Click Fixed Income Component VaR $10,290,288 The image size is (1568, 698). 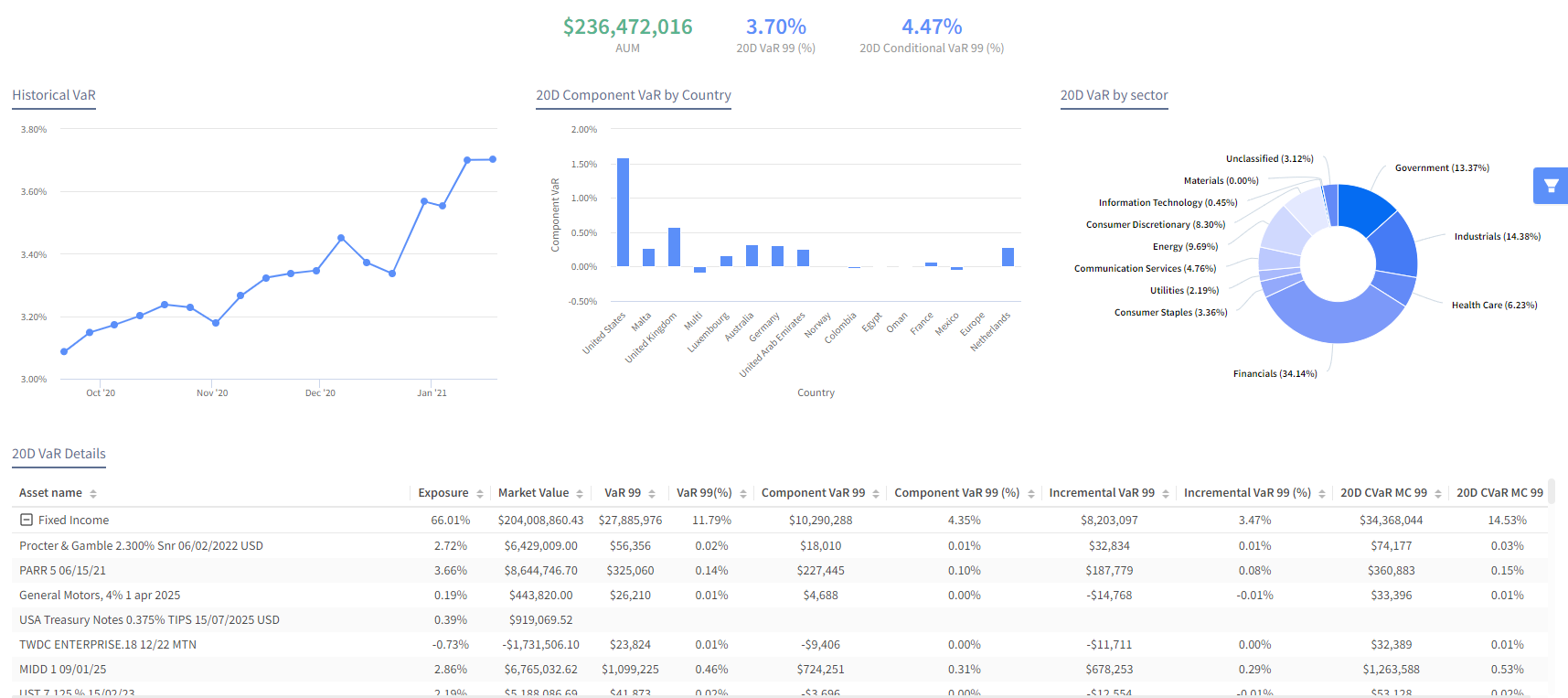[x=820, y=520]
